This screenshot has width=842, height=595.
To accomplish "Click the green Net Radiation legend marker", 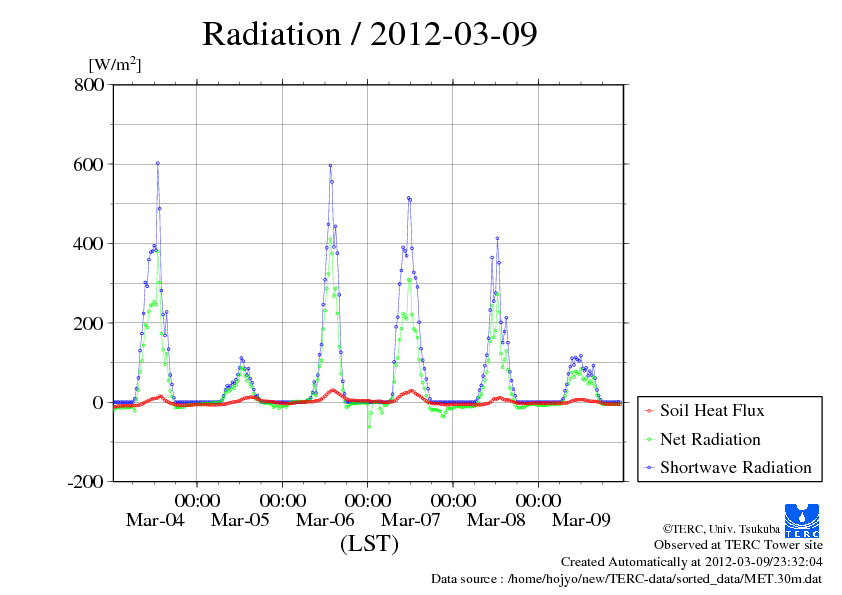I will (x=648, y=440).
